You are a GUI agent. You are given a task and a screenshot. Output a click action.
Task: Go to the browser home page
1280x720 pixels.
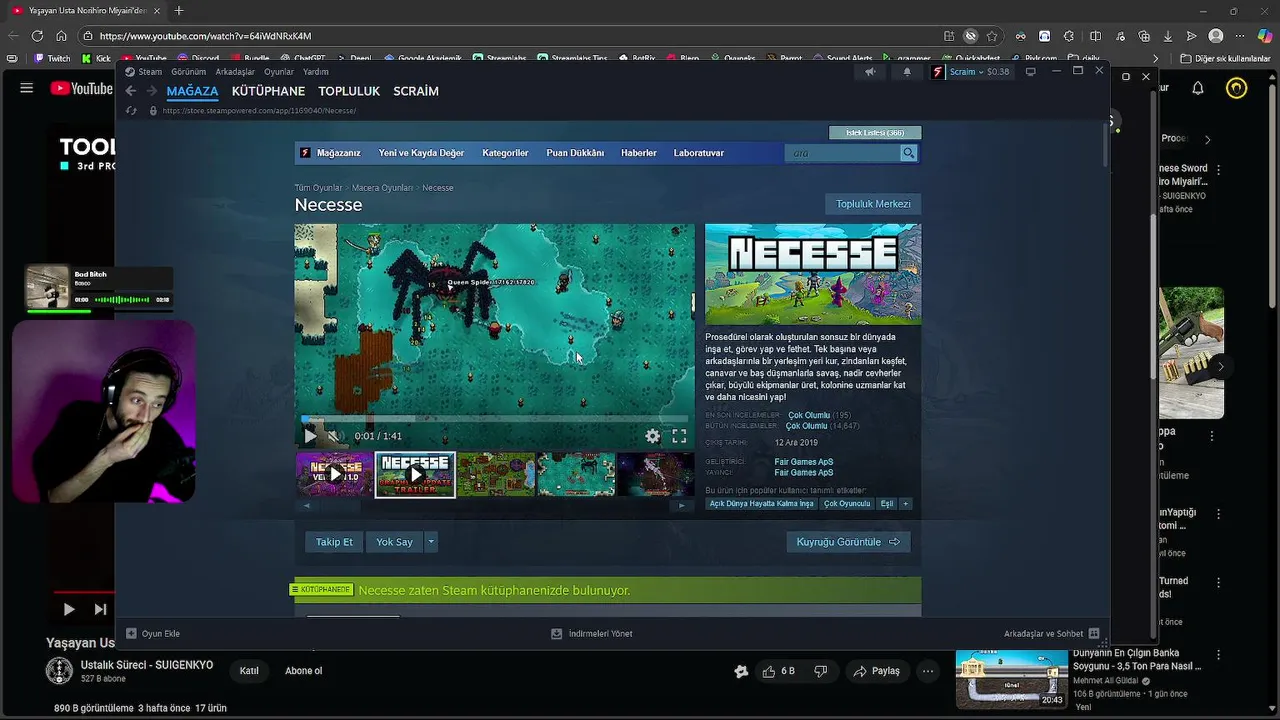61,36
